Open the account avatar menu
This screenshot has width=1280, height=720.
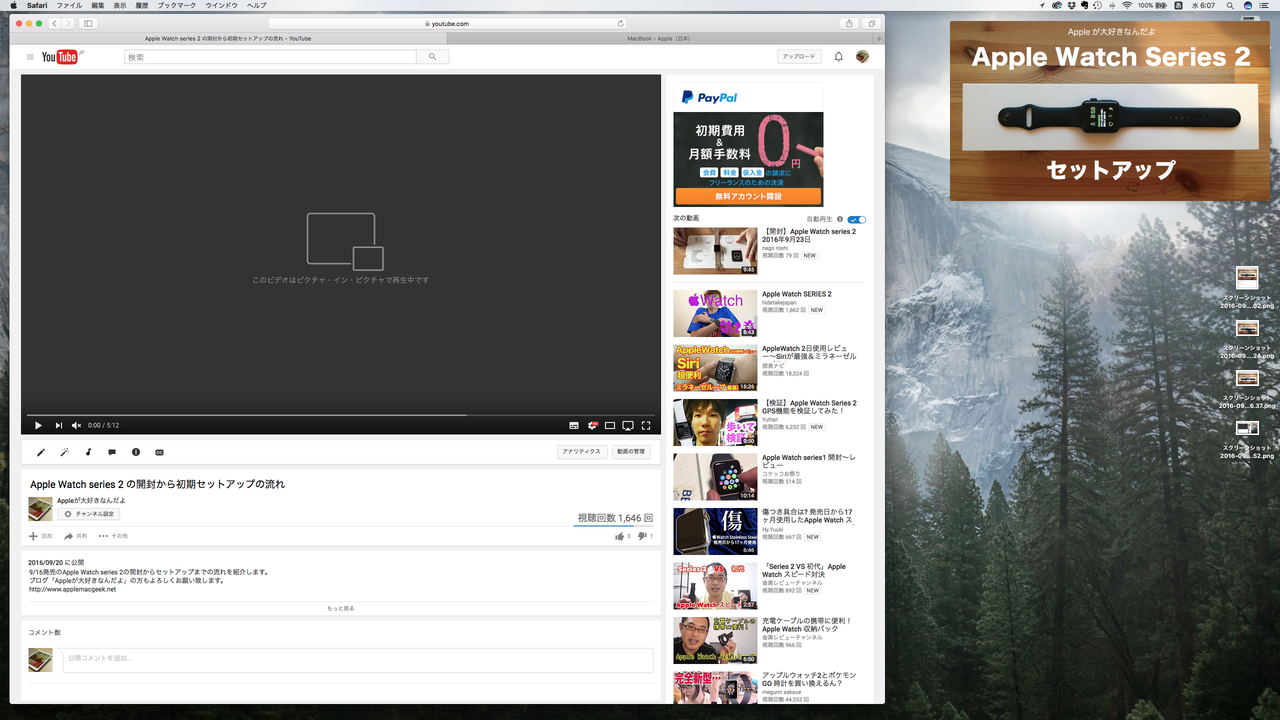click(x=862, y=57)
